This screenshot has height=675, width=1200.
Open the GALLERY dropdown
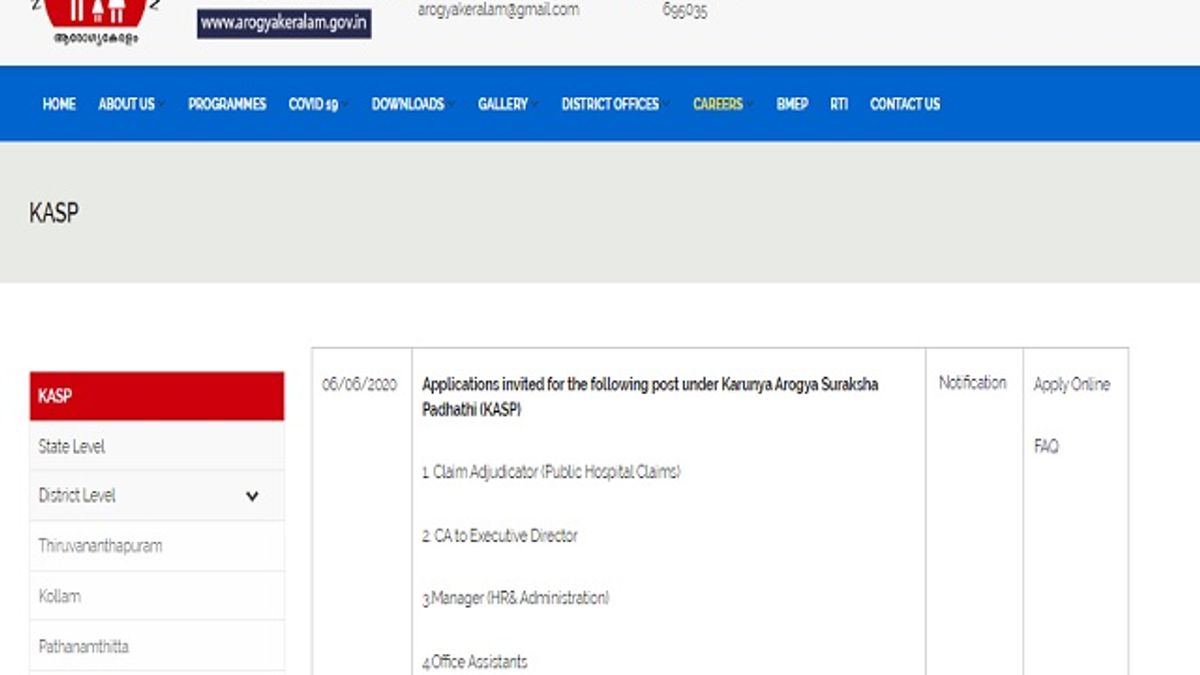pos(503,103)
